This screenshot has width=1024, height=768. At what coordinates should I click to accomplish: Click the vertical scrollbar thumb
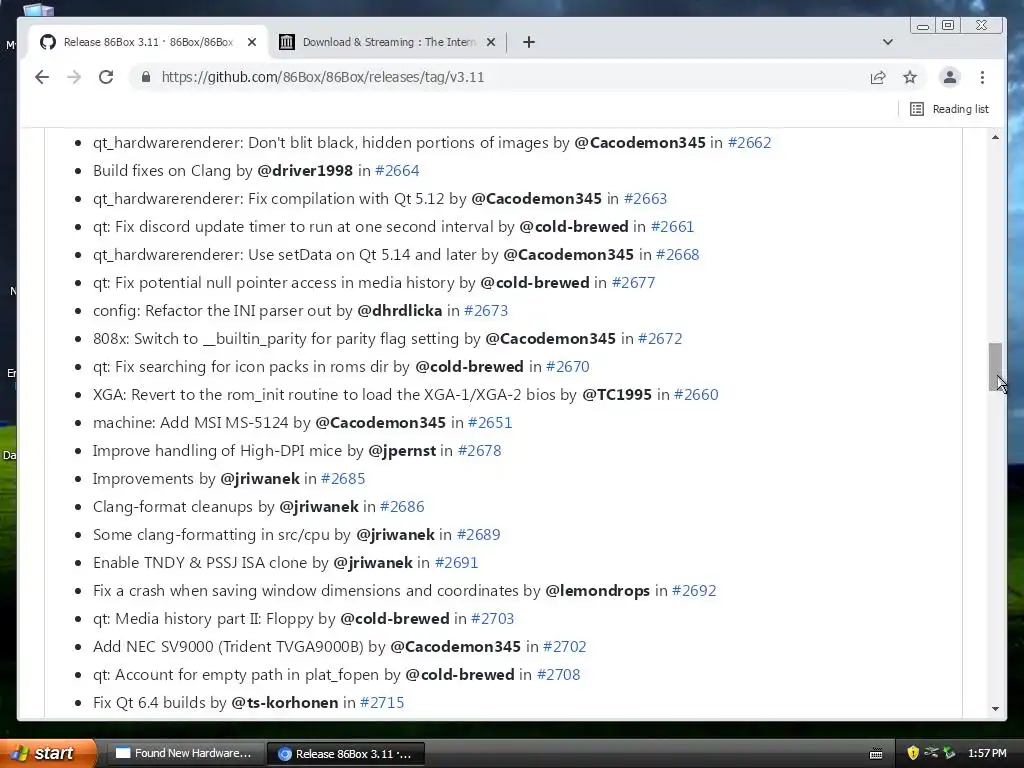click(x=995, y=367)
